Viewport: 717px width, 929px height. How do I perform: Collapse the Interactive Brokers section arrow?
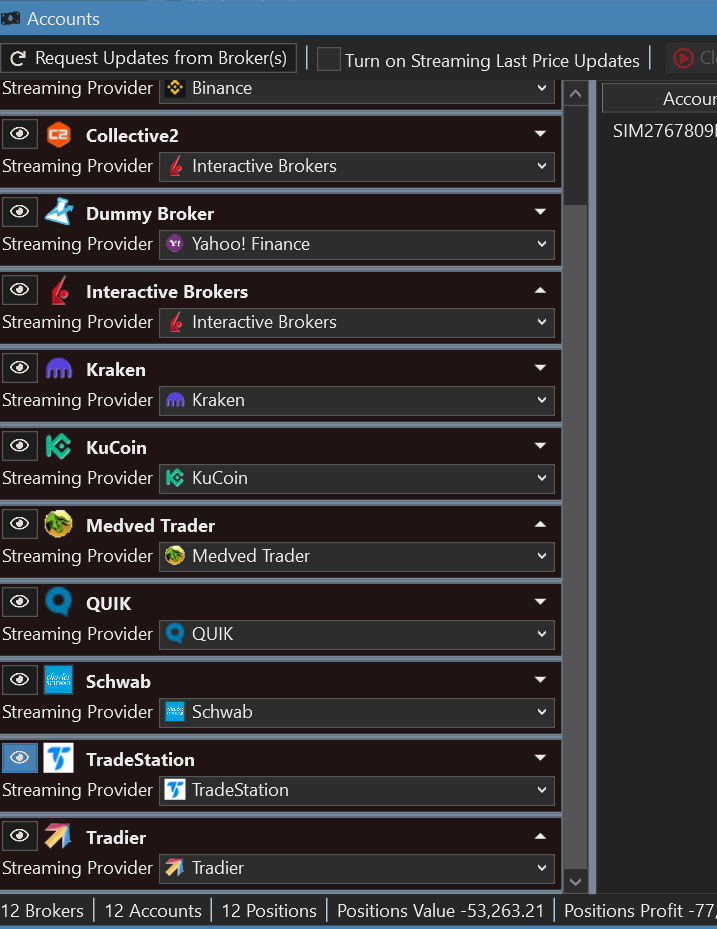point(541,291)
